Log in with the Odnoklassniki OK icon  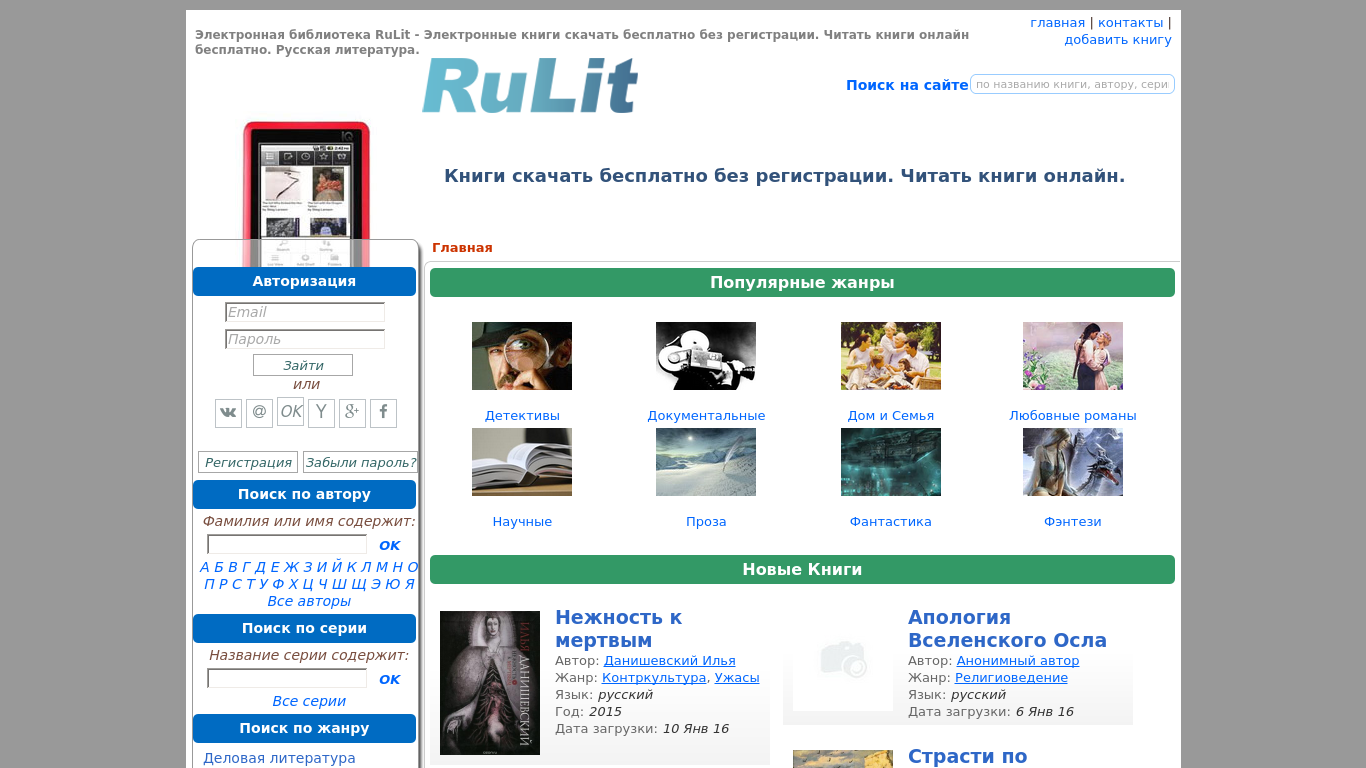[x=290, y=412]
